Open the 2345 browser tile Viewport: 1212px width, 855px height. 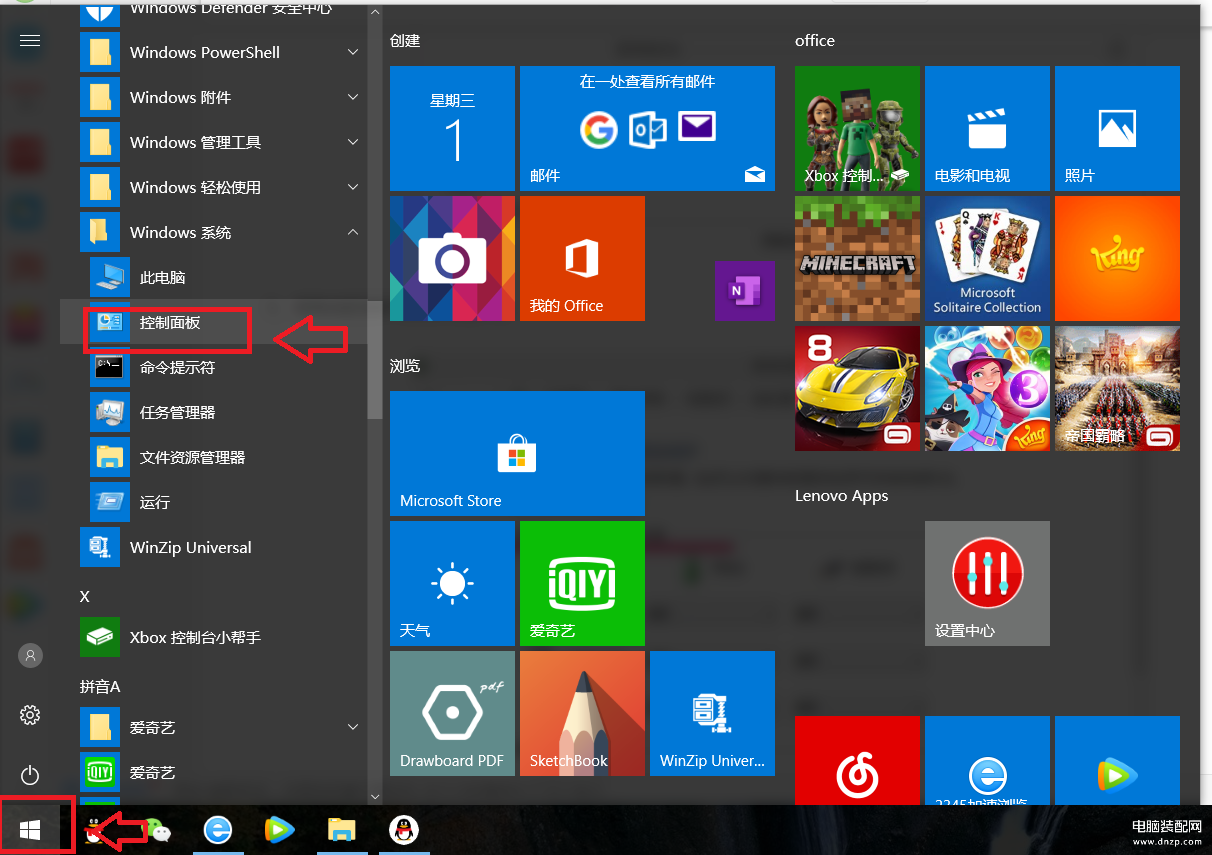pyautogui.click(x=987, y=760)
